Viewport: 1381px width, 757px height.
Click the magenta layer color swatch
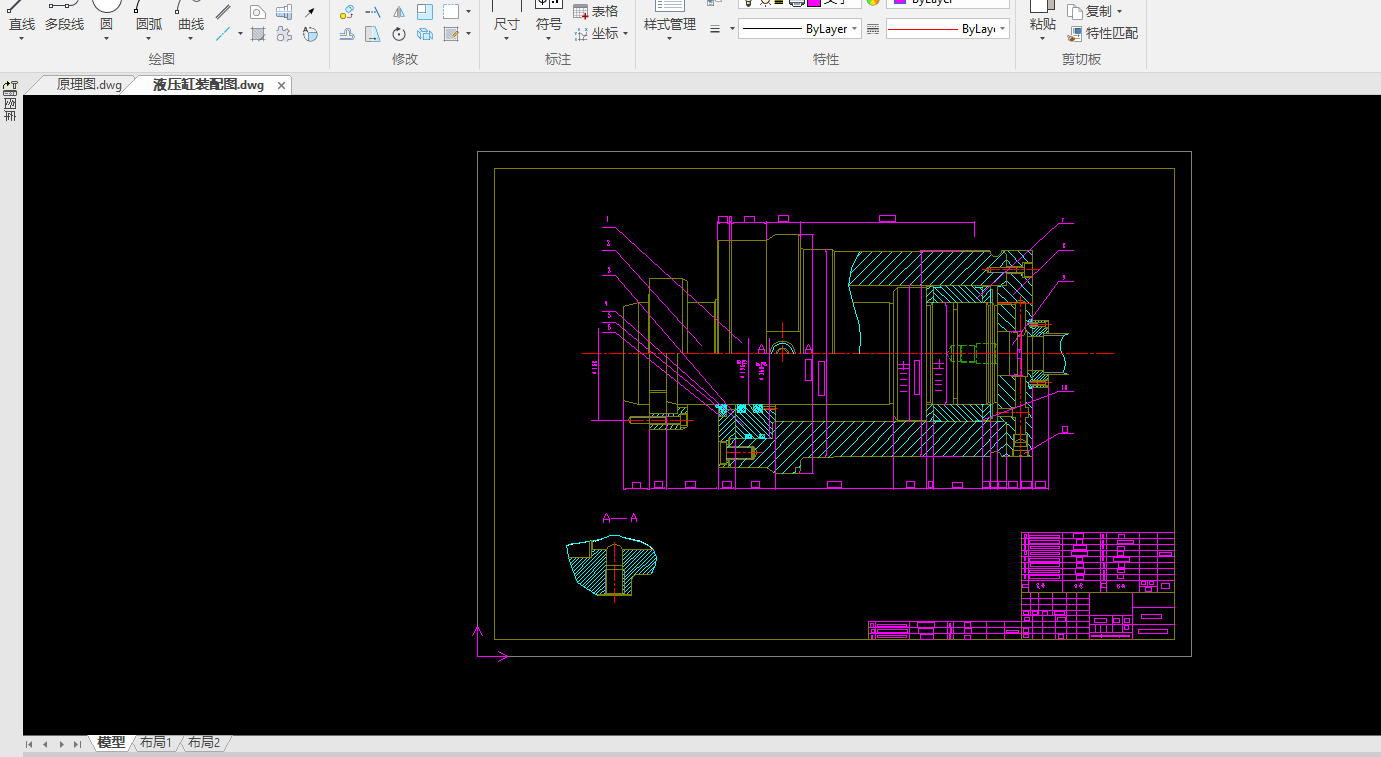pyautogui.click(x=814, y=2)
